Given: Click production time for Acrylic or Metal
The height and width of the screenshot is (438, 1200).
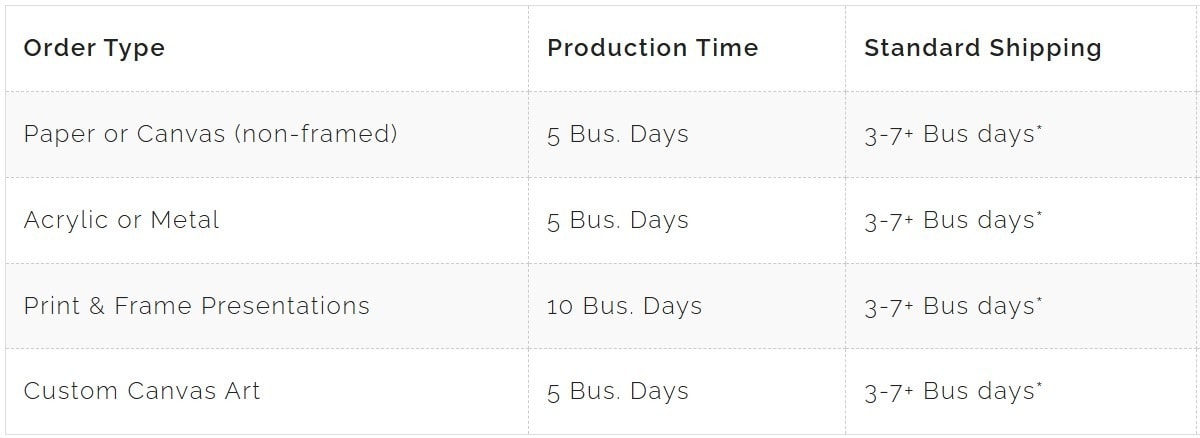Looking at the screenshot, I should (x=617, y=221).
